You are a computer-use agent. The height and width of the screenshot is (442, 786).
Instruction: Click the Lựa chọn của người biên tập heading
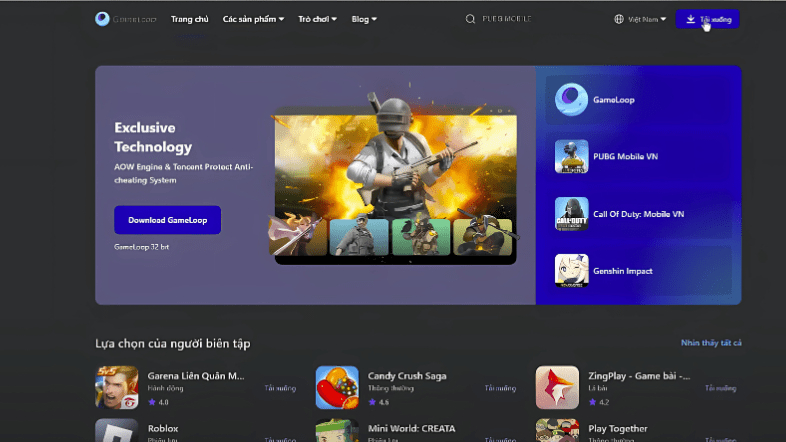pyautogui.click(x=173, y=344)
